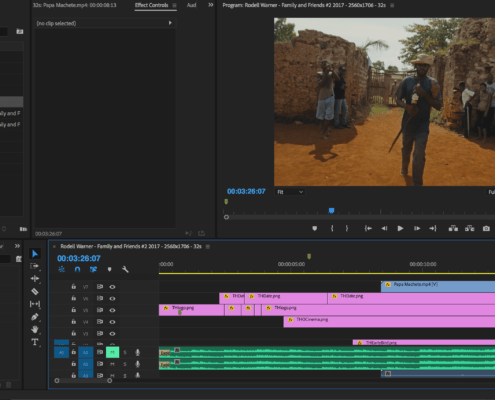This screenshot has width=495, height=400.
Task: Select the Razor tool
Action: [x=35, y=292]
